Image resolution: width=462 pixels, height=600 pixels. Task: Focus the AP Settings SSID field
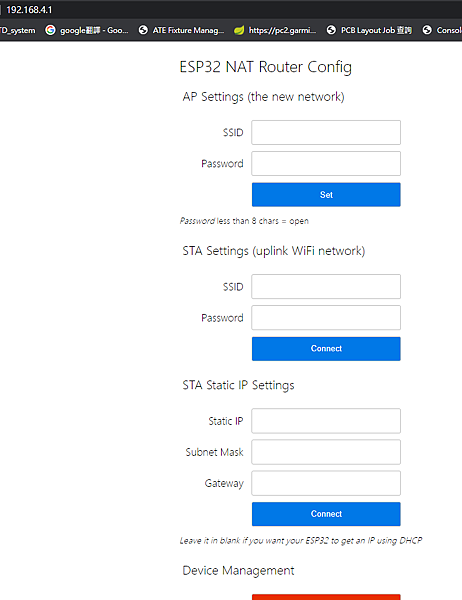click(326, 132)
